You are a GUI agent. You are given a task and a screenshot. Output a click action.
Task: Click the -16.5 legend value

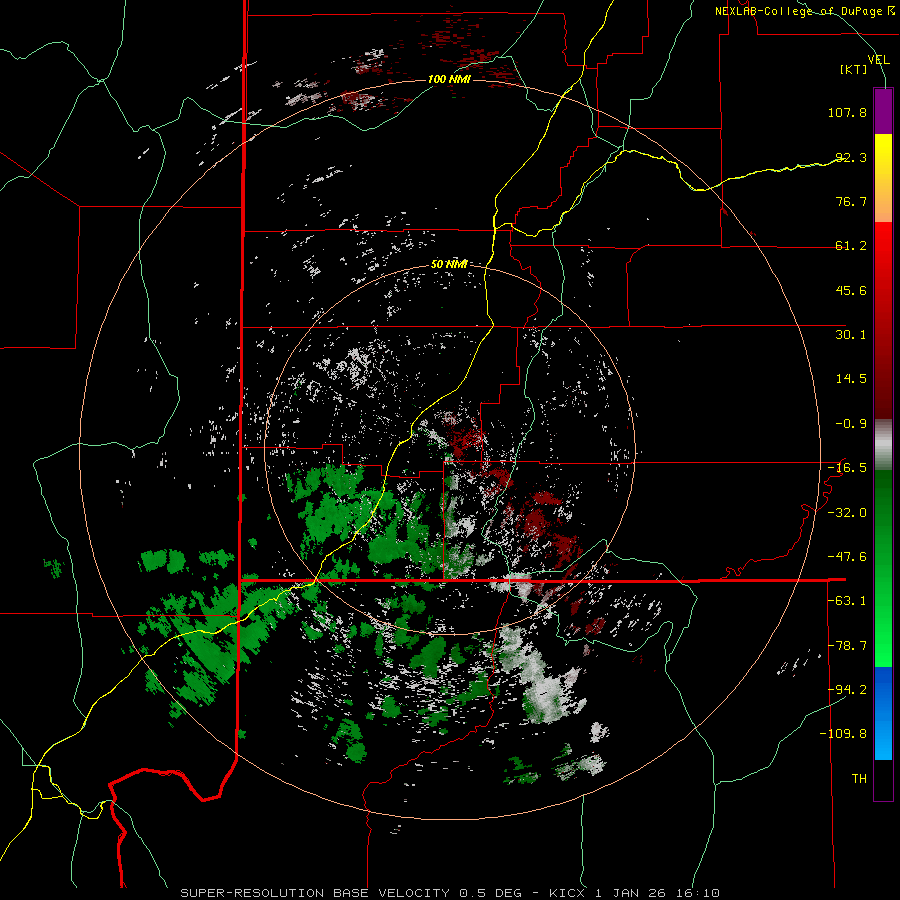click(x=847, y=468)
